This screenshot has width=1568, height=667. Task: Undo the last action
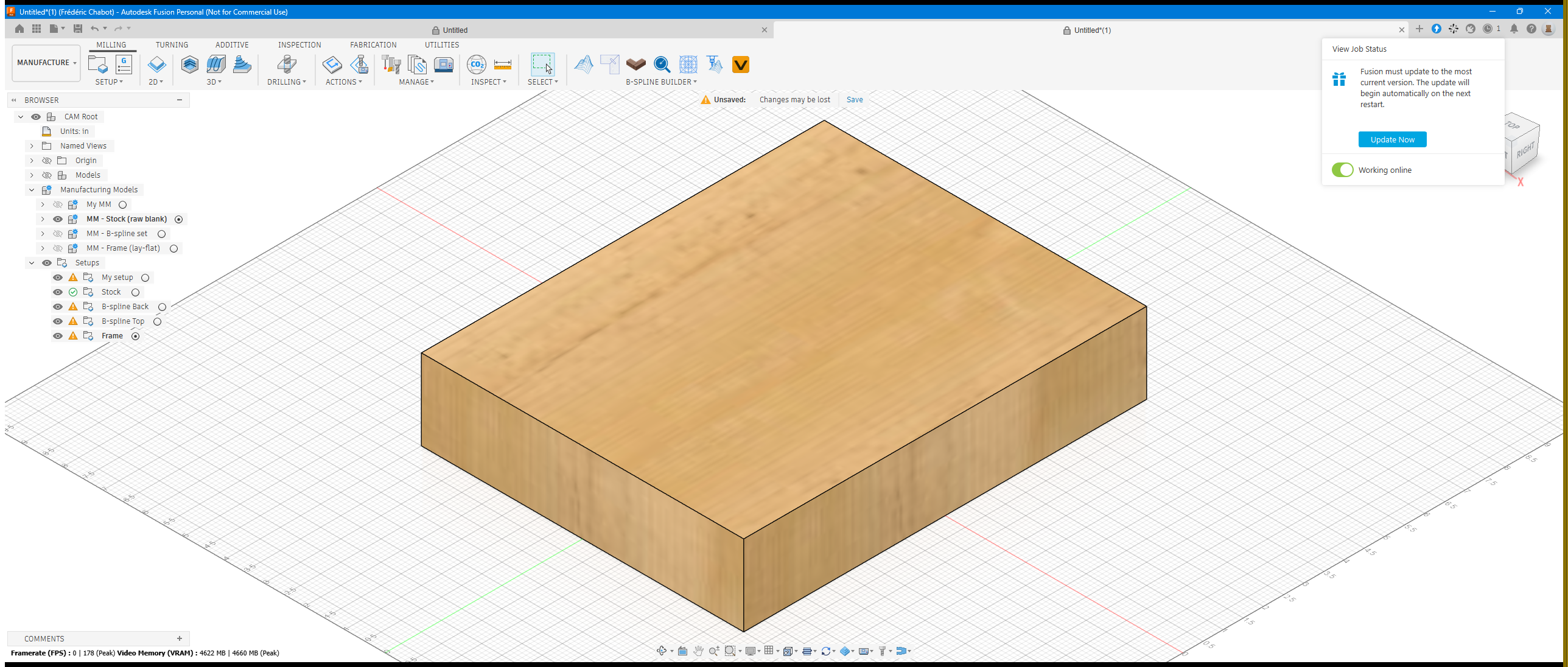coord(94,29)
